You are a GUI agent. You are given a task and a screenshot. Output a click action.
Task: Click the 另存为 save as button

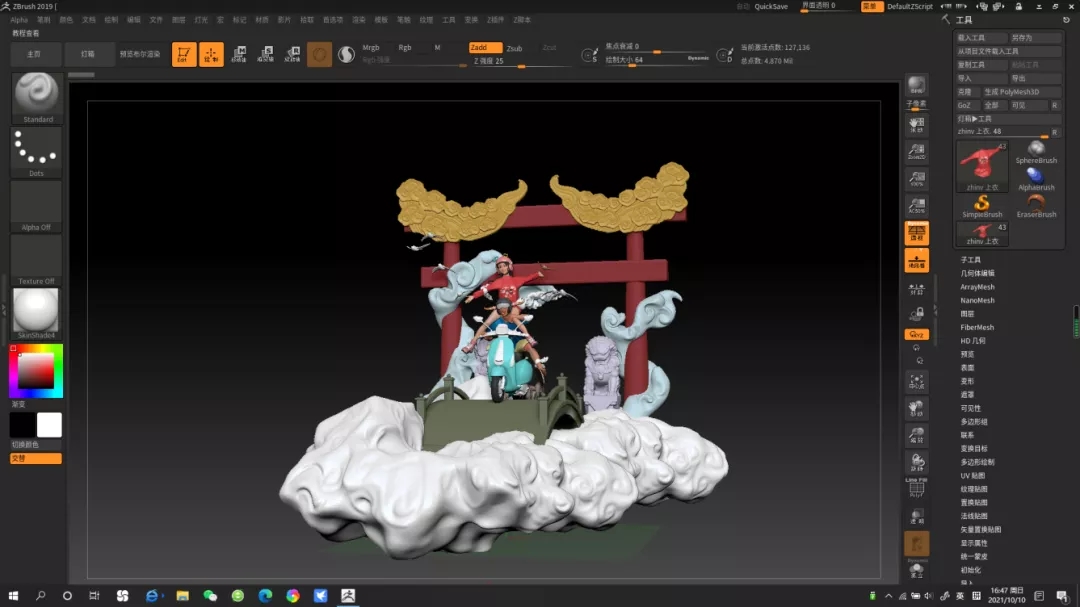(x=1035, y=38)
